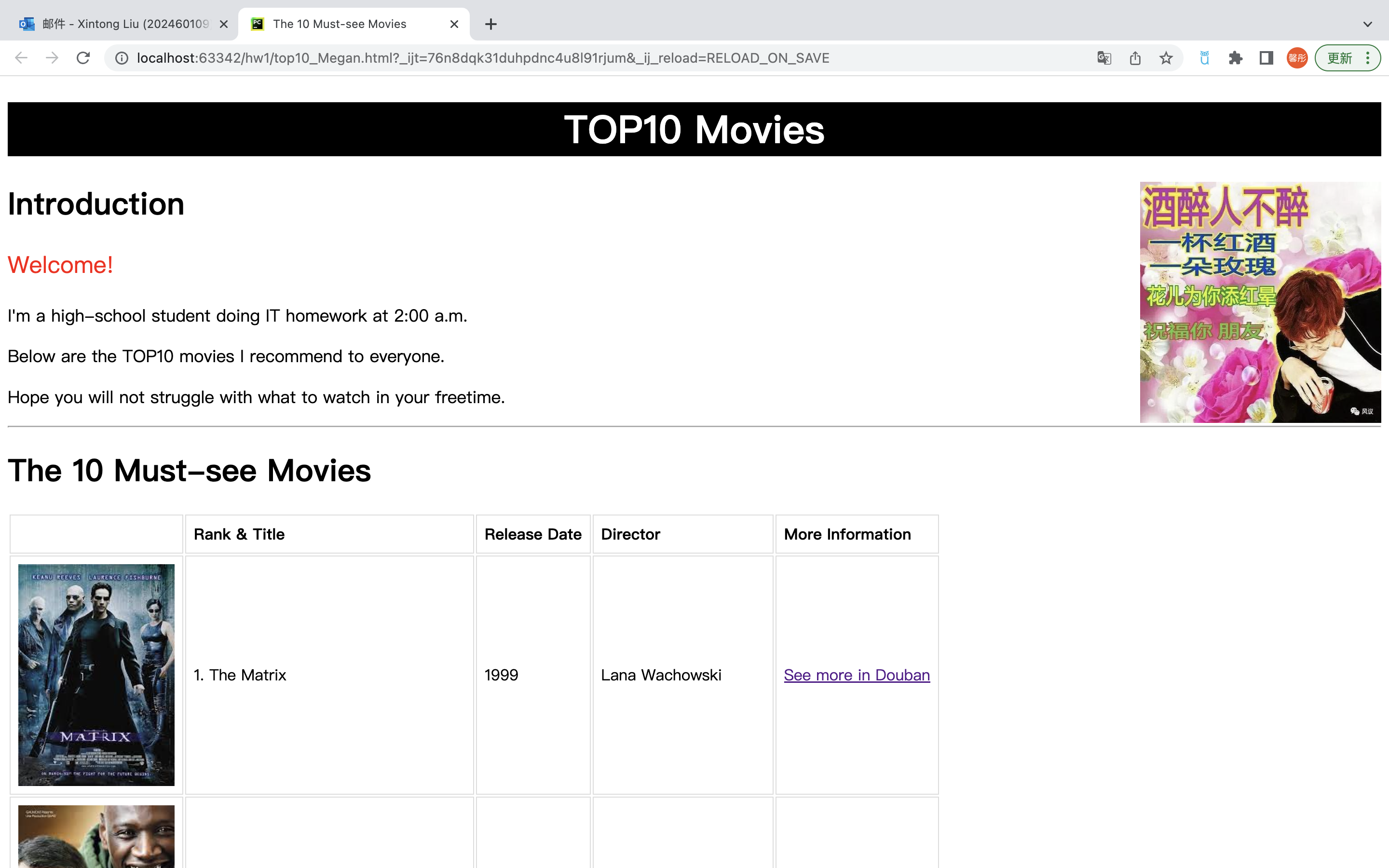
Task: Click the red Welcome! text
Action: pos(60,265)
